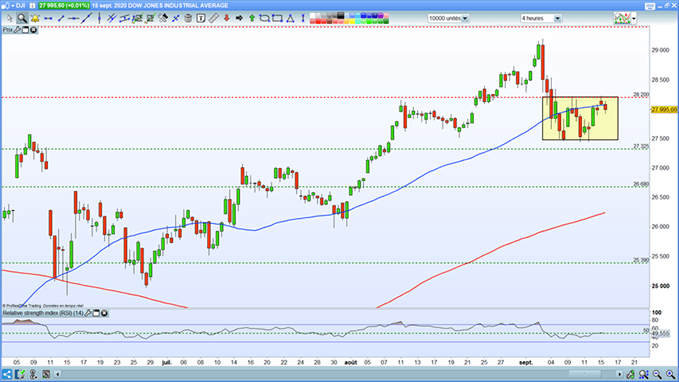Select the Fibonacci retracement tool
This screenshot has width=679, height=382.
[x=138, y=18]
